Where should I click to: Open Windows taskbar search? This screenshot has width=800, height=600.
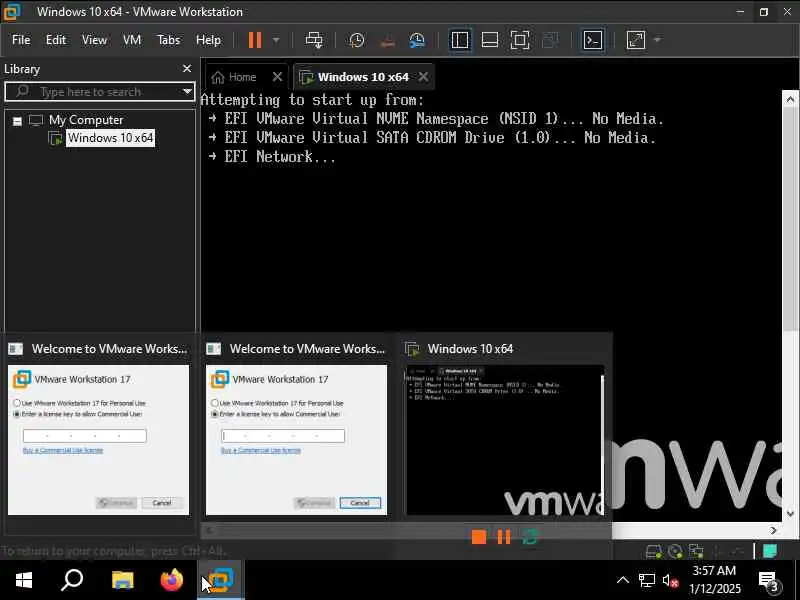point(72,580)
